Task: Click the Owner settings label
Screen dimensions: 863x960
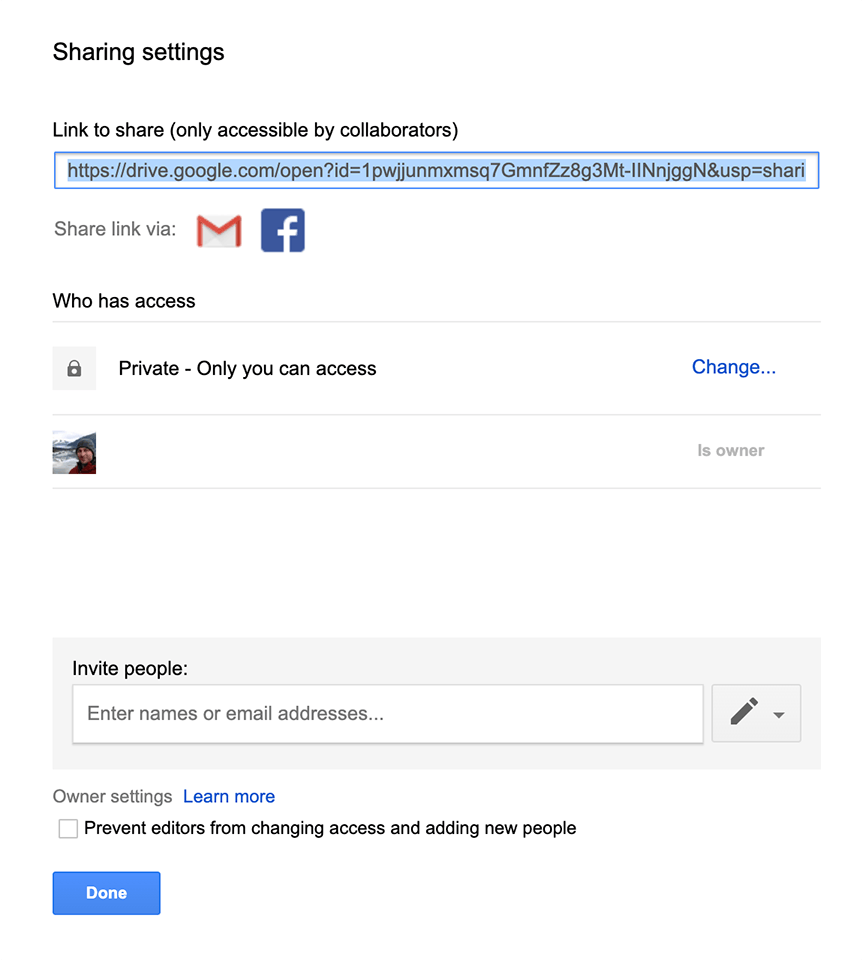Action: pos(113,796)
